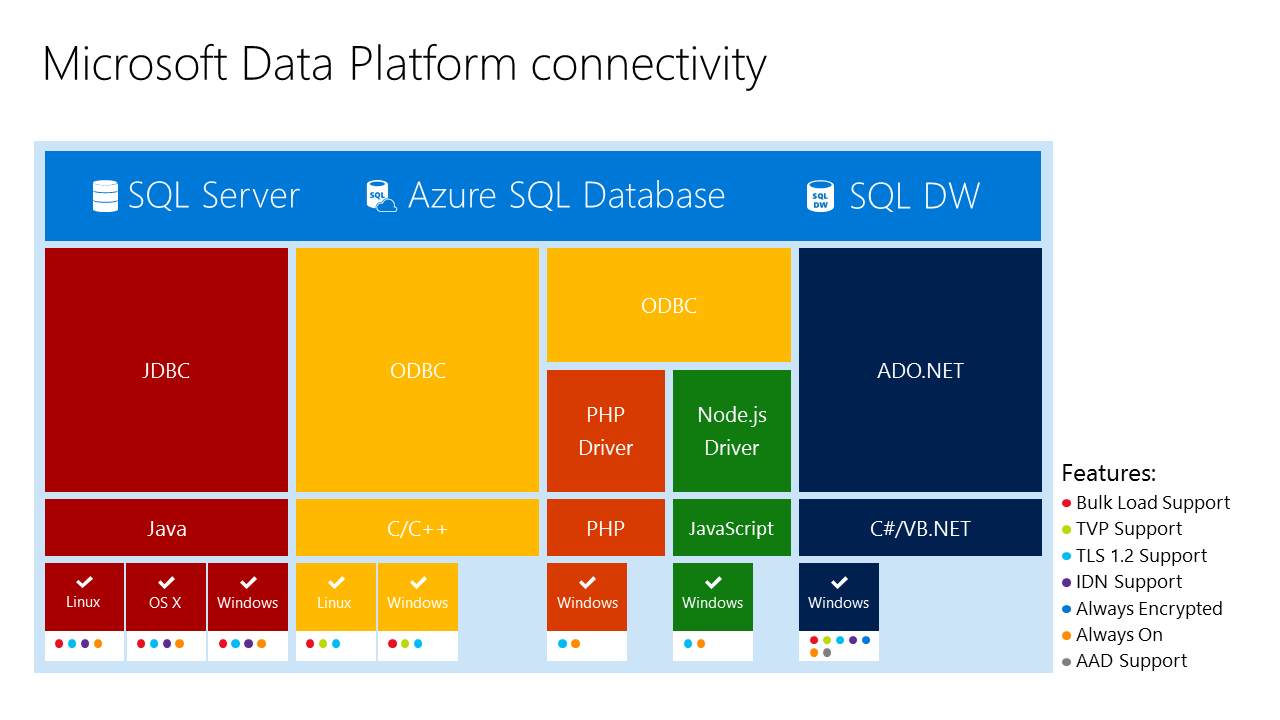Click the red Bulk Load Support legend dot
This screenshot has width=1280, height=720.
tap(1067, 503)
